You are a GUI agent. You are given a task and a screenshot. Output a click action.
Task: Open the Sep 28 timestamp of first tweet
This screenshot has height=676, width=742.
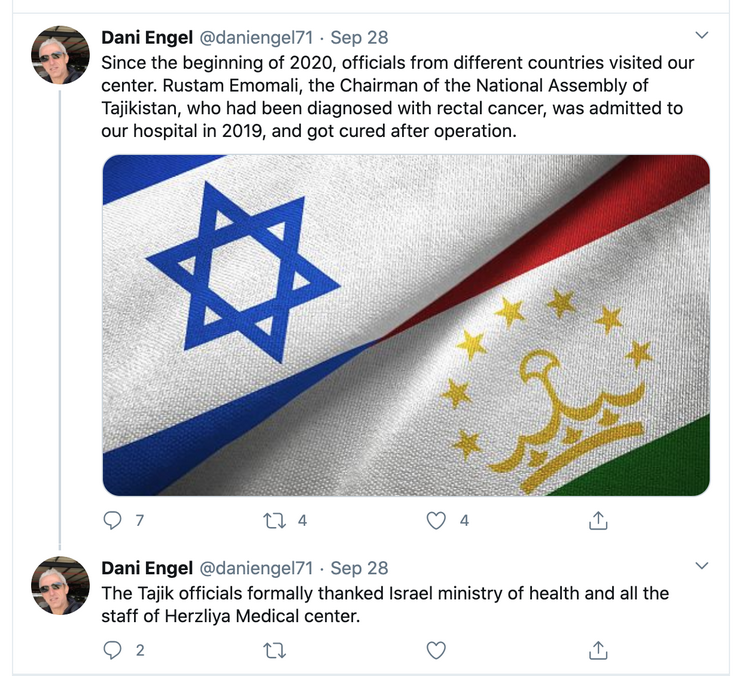[x=360, y=38]
